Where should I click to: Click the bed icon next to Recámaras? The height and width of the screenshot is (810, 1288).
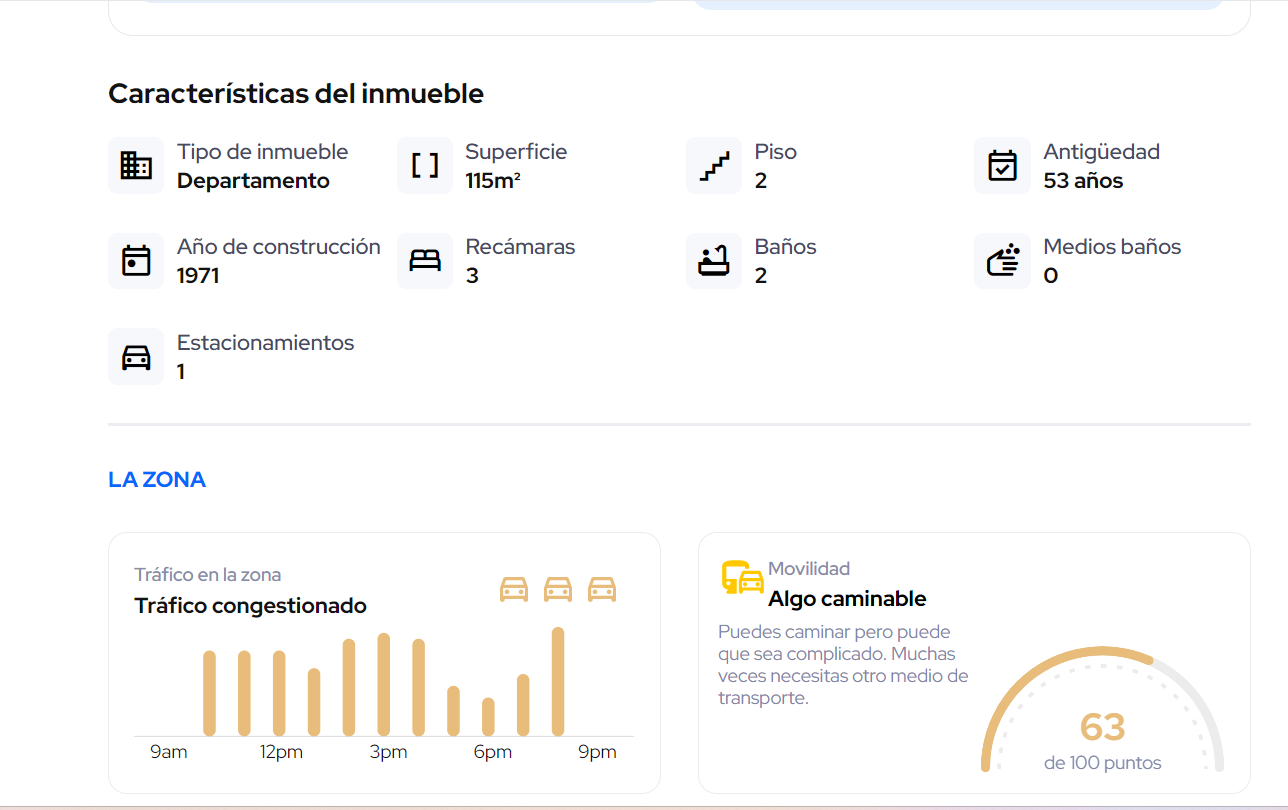(x=425, y=261)
